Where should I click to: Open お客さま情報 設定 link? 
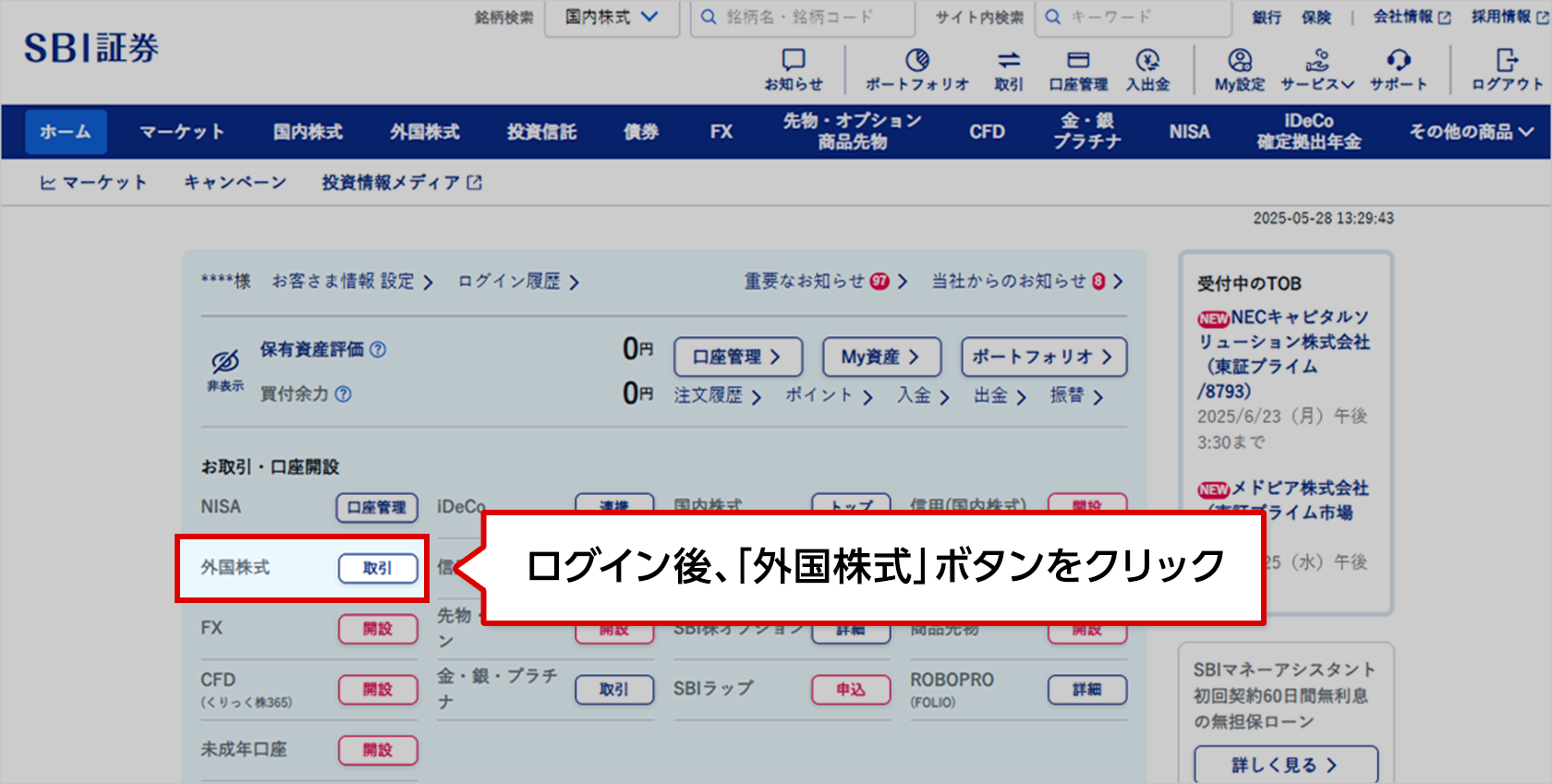(352, 282)
